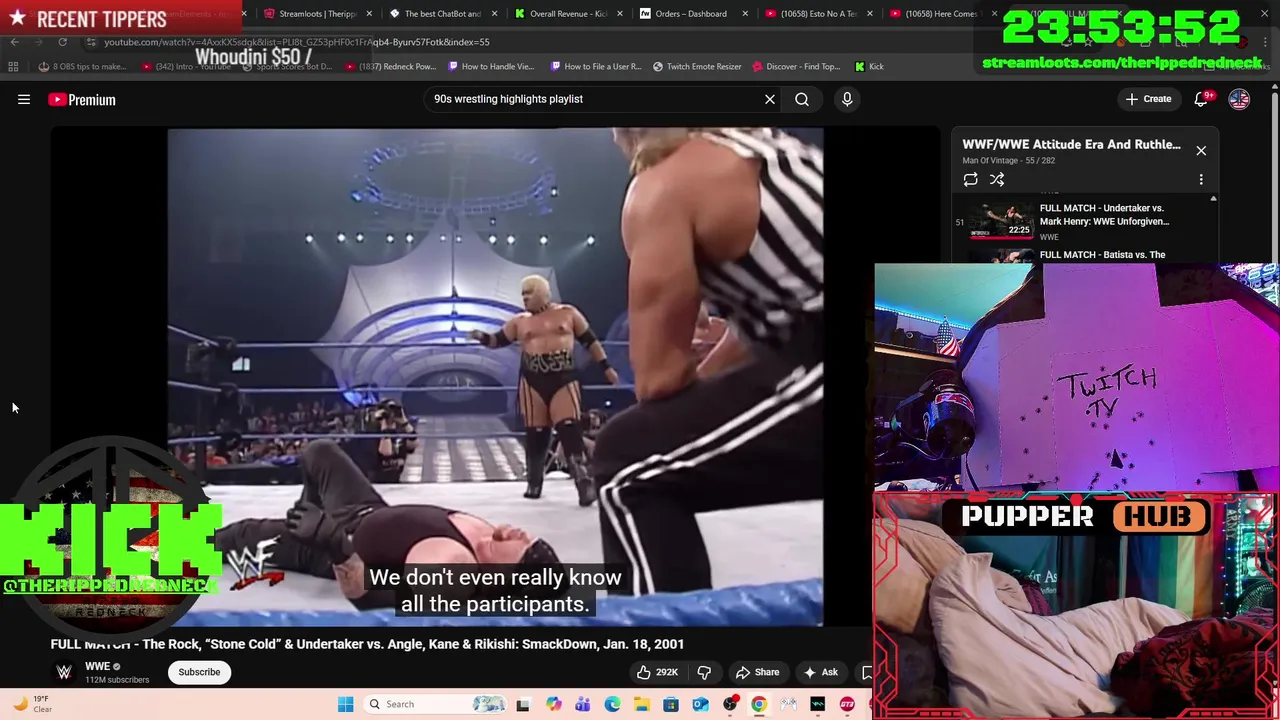Clear the search box with the X
This screenshot has height=720, width=1280.
(x=770, y=99)
